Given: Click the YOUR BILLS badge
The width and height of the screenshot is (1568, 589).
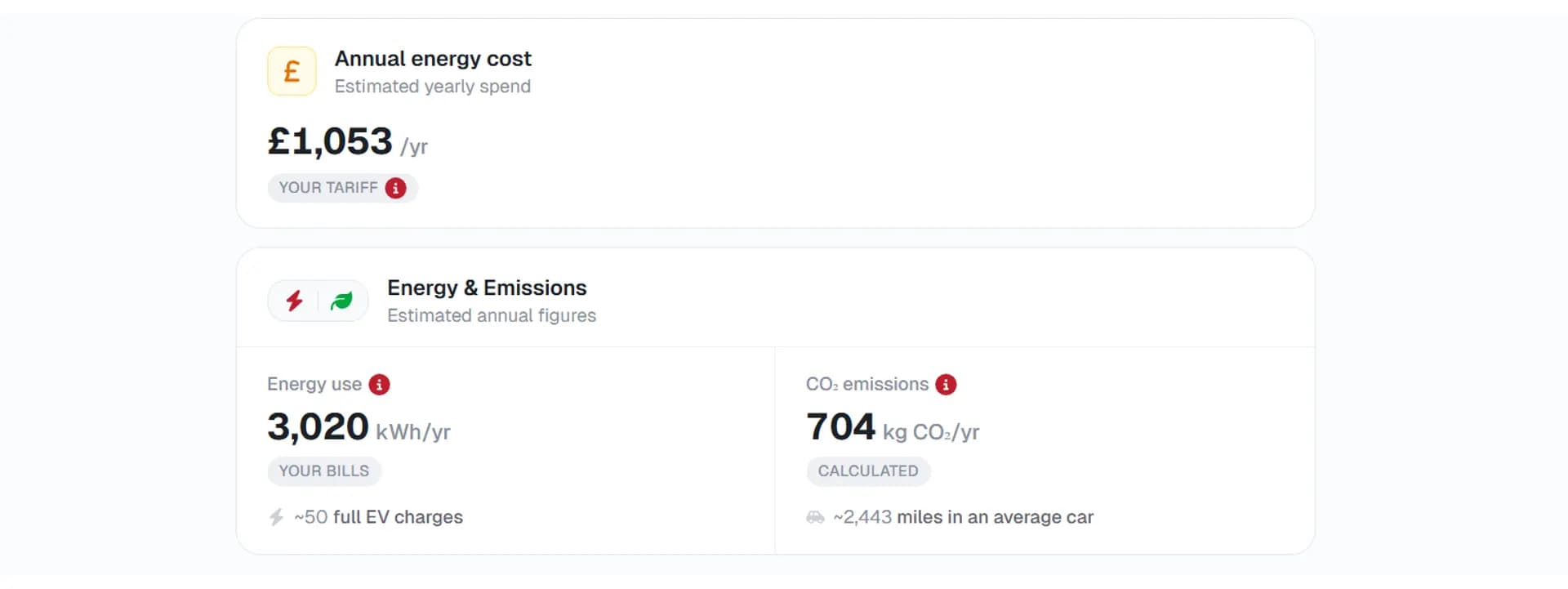Looking at the screenshot, I should pos(324,471).
